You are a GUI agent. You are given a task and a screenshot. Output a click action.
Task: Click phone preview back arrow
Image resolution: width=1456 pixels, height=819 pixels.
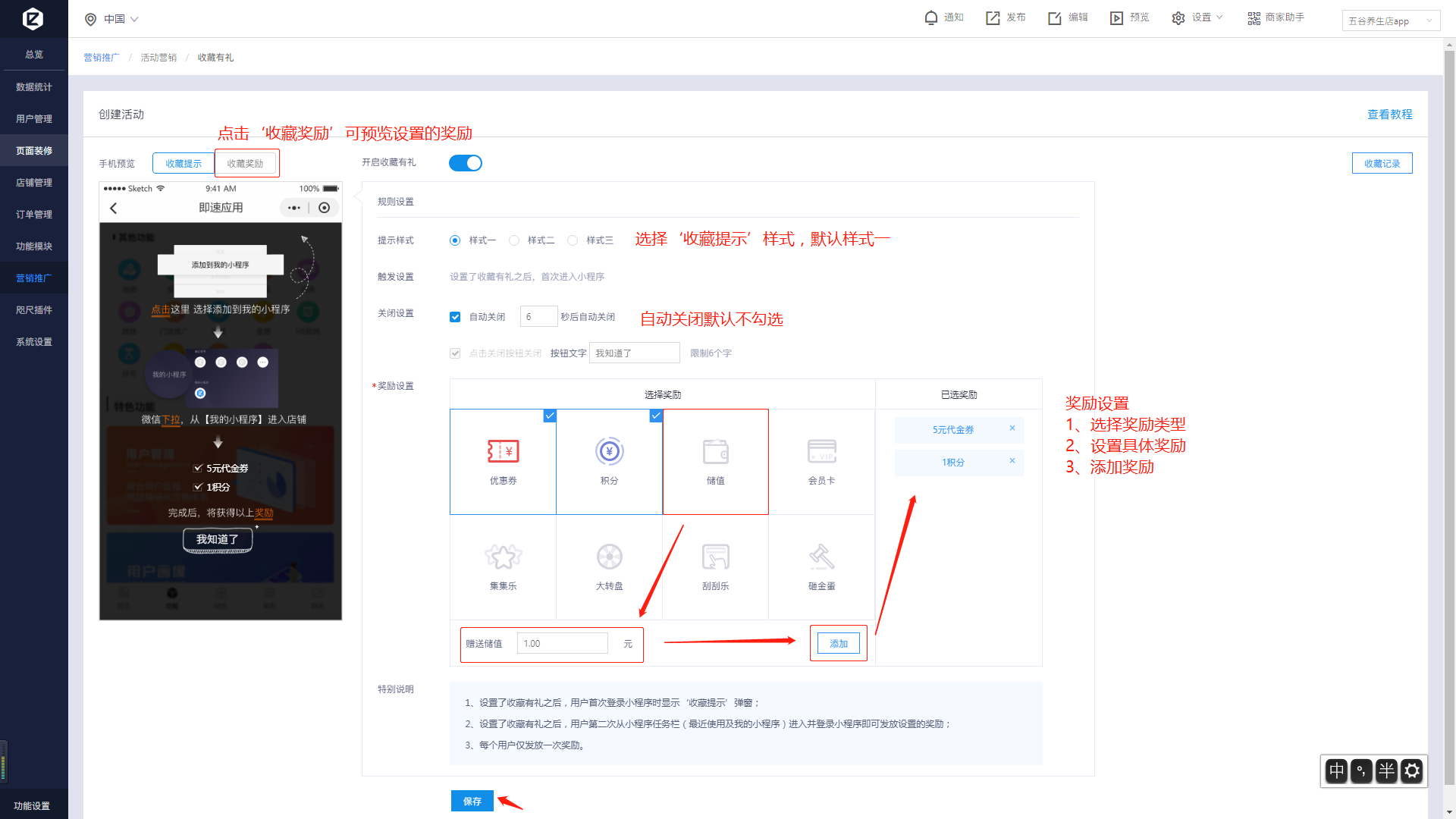[x=114, y=208]
